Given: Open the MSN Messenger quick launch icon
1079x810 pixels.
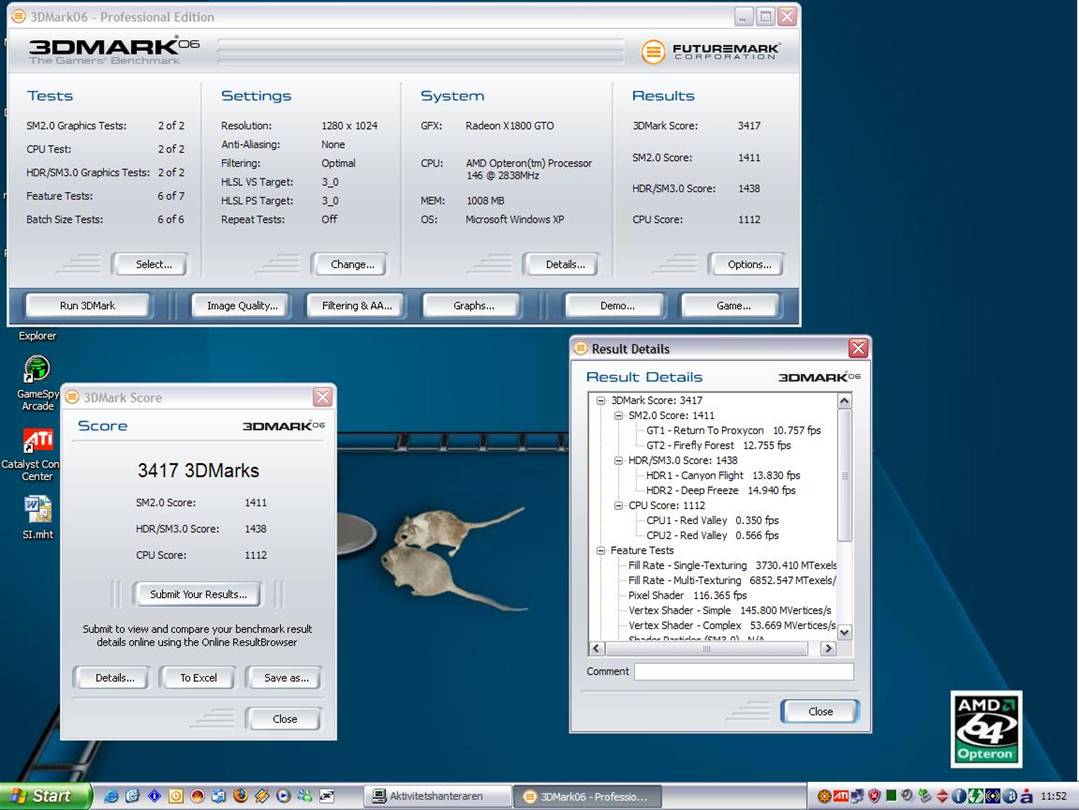Looking at the screenshot, I should pyautogui.click(x=305, y=796).
